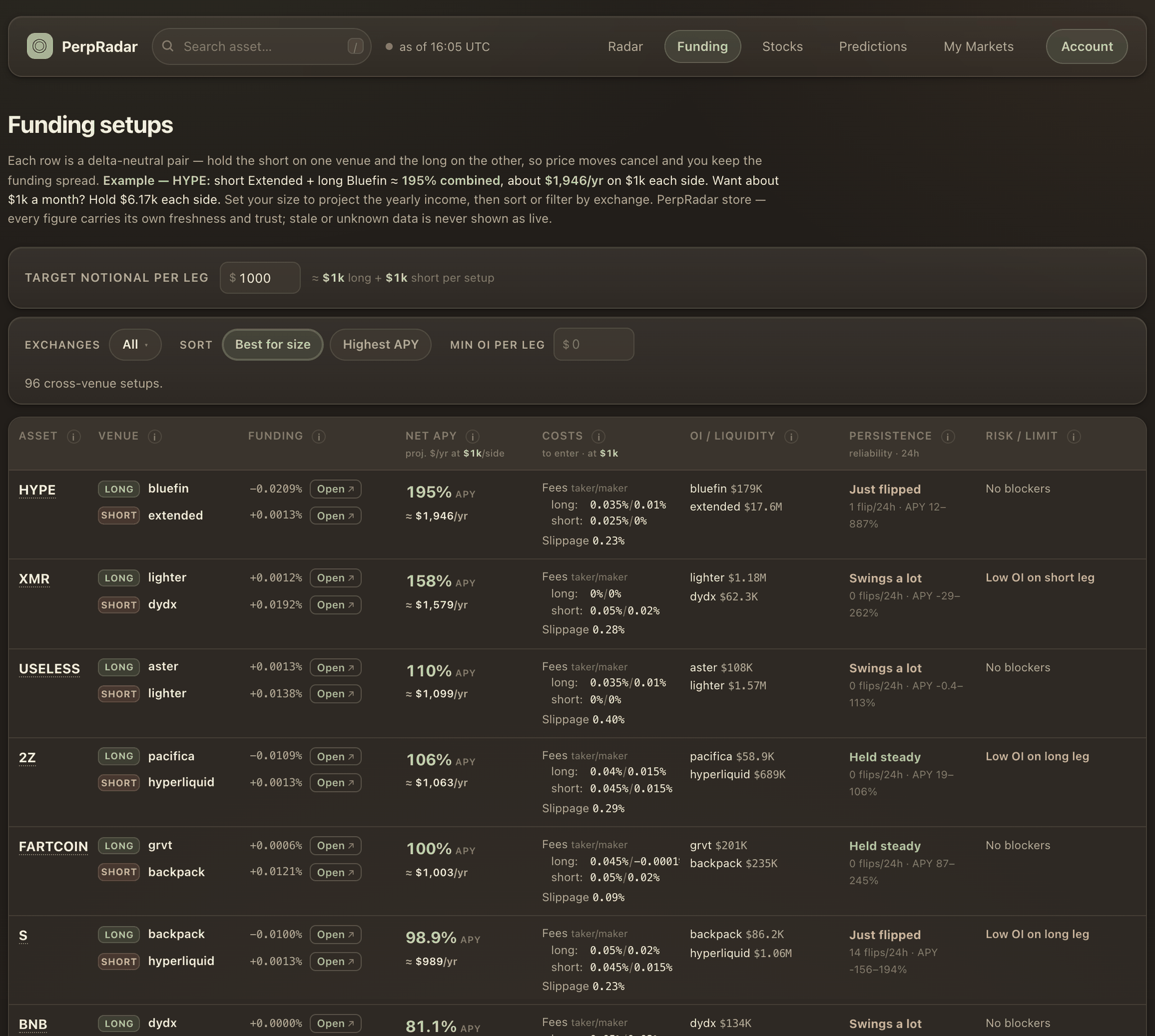Viewport: 1155px width, 1036px height.
Task: Open XMR short leg on dydx
Action: tap(335, 605)
